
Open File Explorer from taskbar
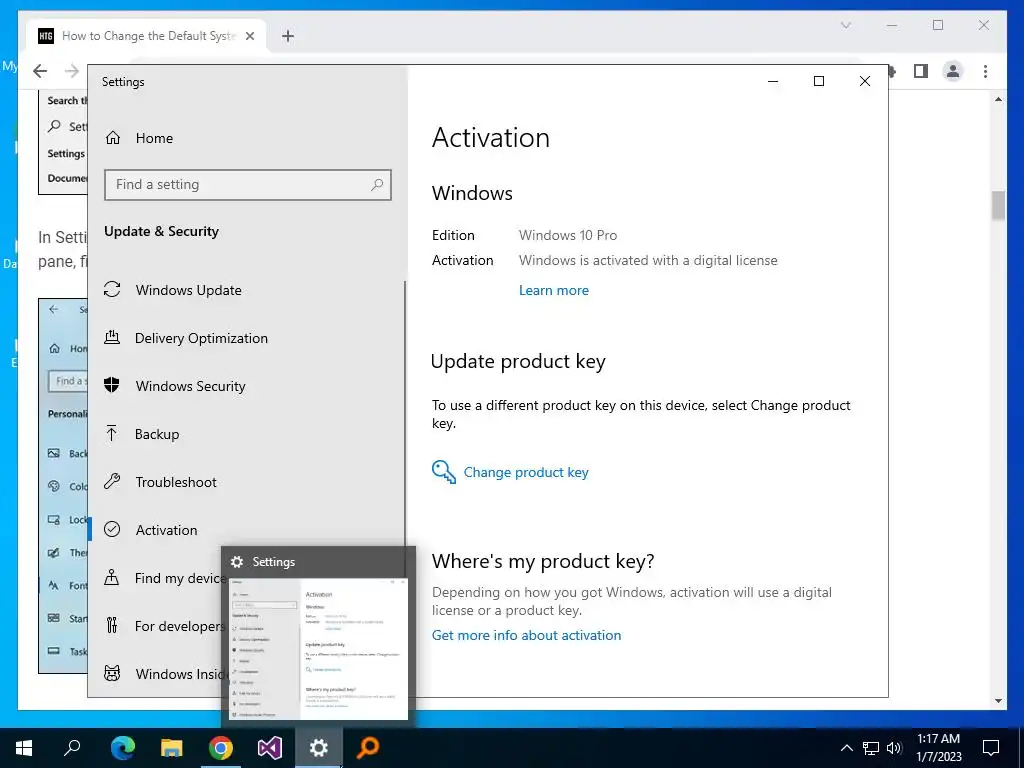[172, 748]
